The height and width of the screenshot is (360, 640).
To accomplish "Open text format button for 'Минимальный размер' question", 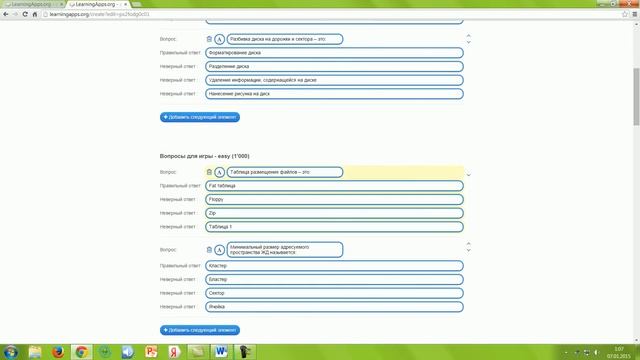I will [219, 250].
